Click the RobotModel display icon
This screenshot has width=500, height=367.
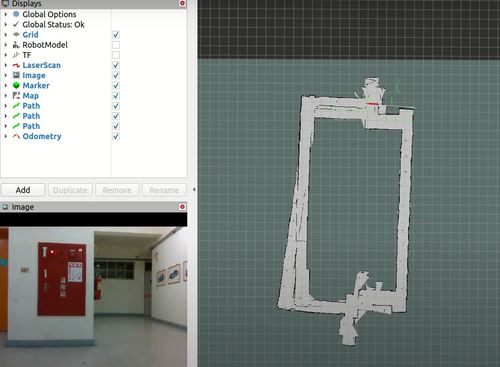16,45
